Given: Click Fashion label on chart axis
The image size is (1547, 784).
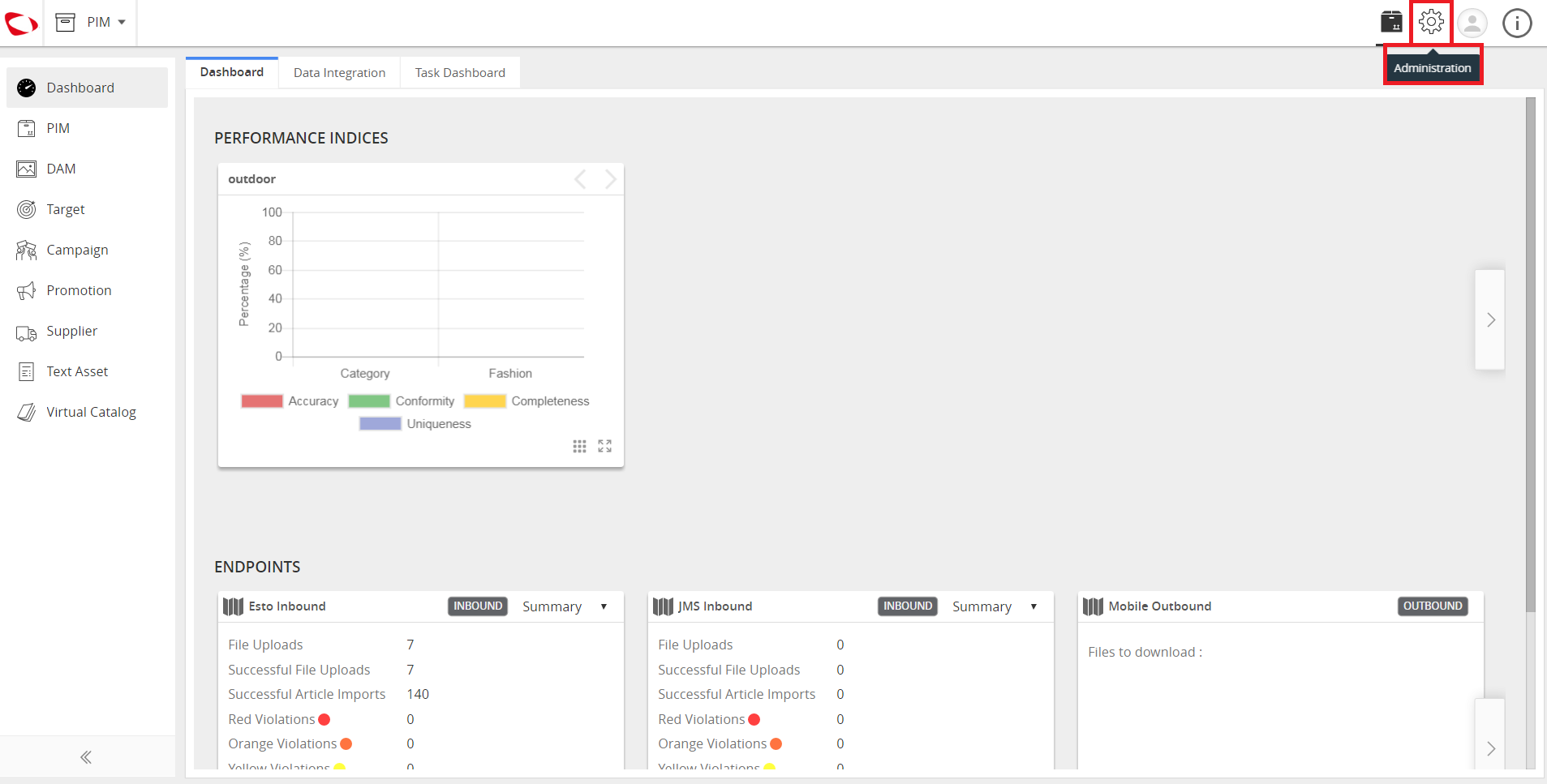Looking at the screenshot, I should pos(510,373).
